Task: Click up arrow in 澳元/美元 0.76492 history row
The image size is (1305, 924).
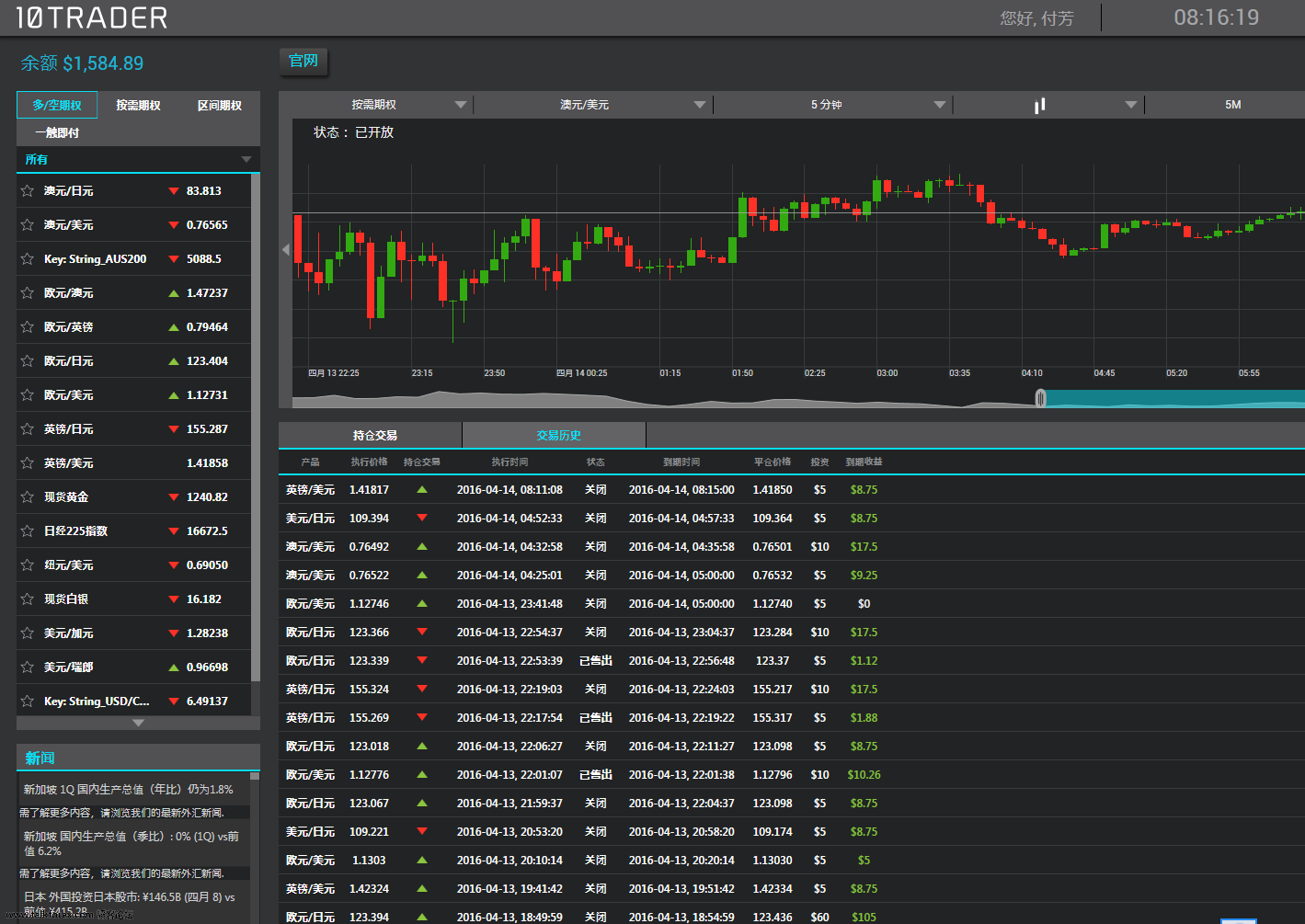Action: pos(422,547)
